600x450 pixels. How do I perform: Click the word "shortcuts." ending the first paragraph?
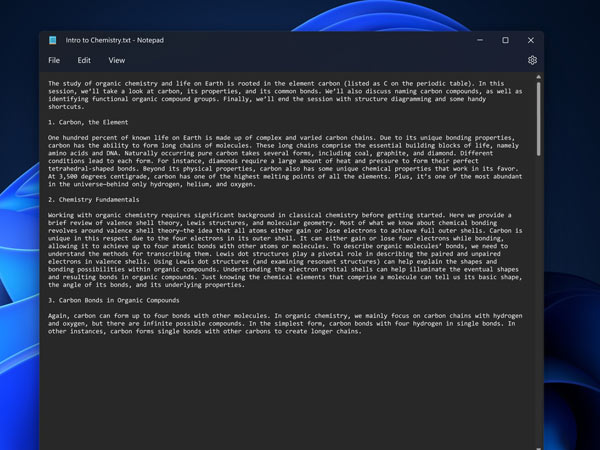[x=66, y=107]
